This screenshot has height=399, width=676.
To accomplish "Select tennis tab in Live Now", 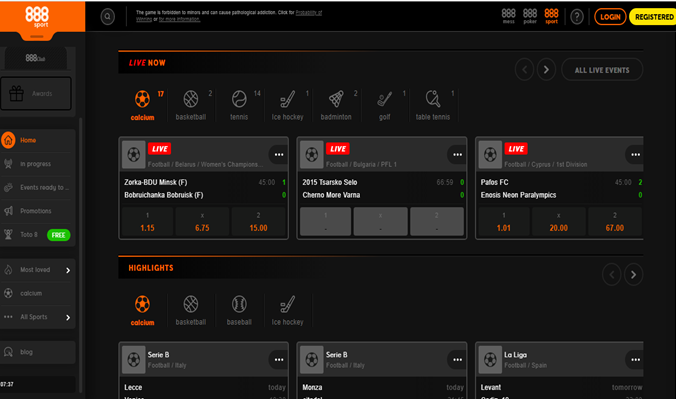I will click(x=239, y=105).
